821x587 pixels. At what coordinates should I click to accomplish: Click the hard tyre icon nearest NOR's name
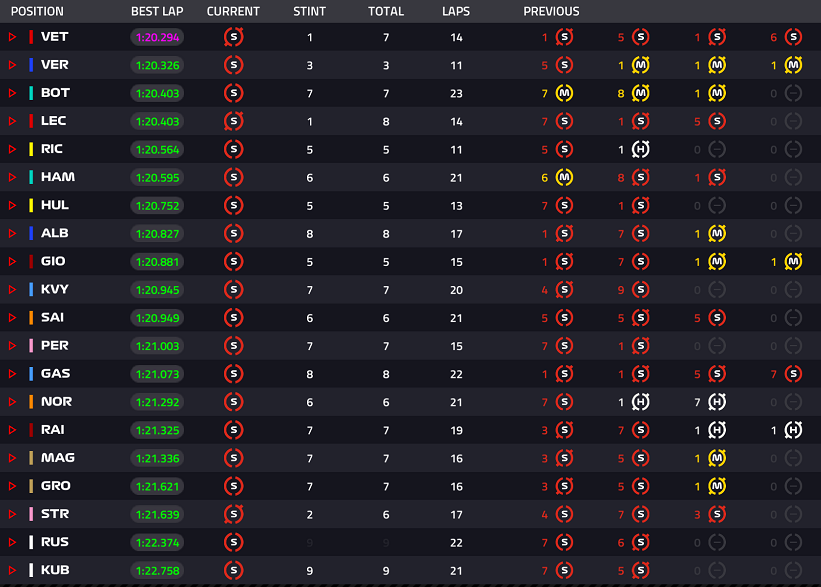click(640, 402)
